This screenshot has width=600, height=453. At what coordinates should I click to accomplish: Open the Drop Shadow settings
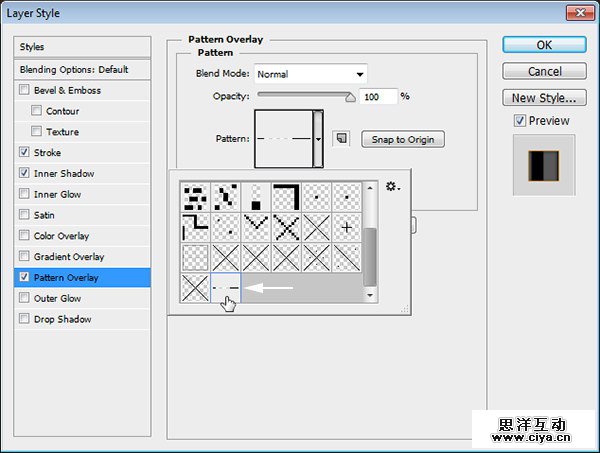pyautogui.click(x=62, y=319)
